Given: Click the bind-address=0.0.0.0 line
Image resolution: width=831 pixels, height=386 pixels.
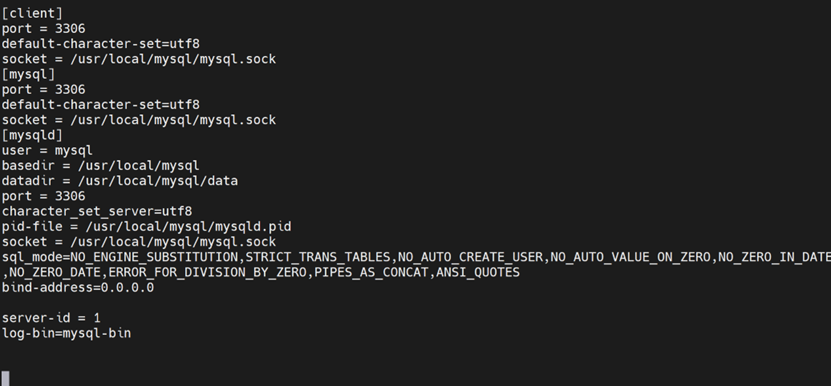Looking at the screenshot, I should [78, 288].
